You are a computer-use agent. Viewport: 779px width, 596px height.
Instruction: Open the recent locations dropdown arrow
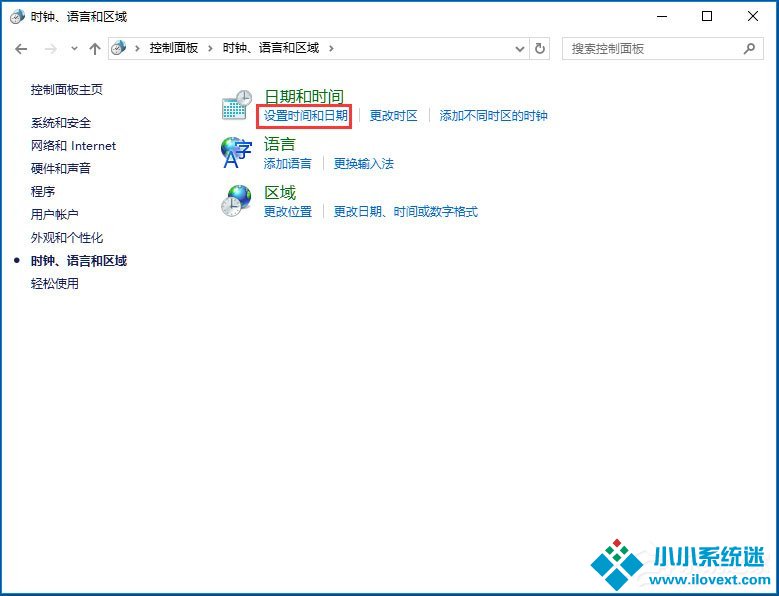(x=74, y=49)
